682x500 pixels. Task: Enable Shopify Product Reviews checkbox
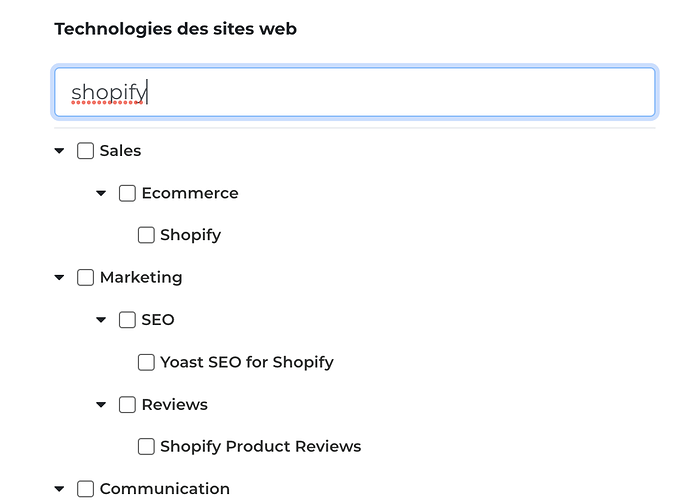tap(146, 447)
